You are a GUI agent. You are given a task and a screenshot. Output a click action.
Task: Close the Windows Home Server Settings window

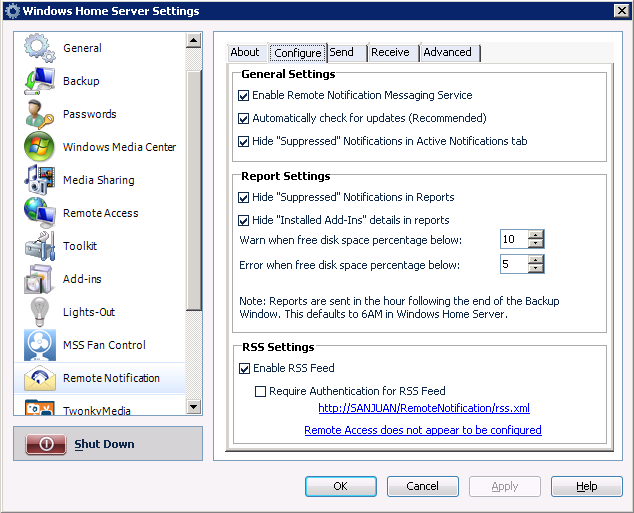(621, 11)
